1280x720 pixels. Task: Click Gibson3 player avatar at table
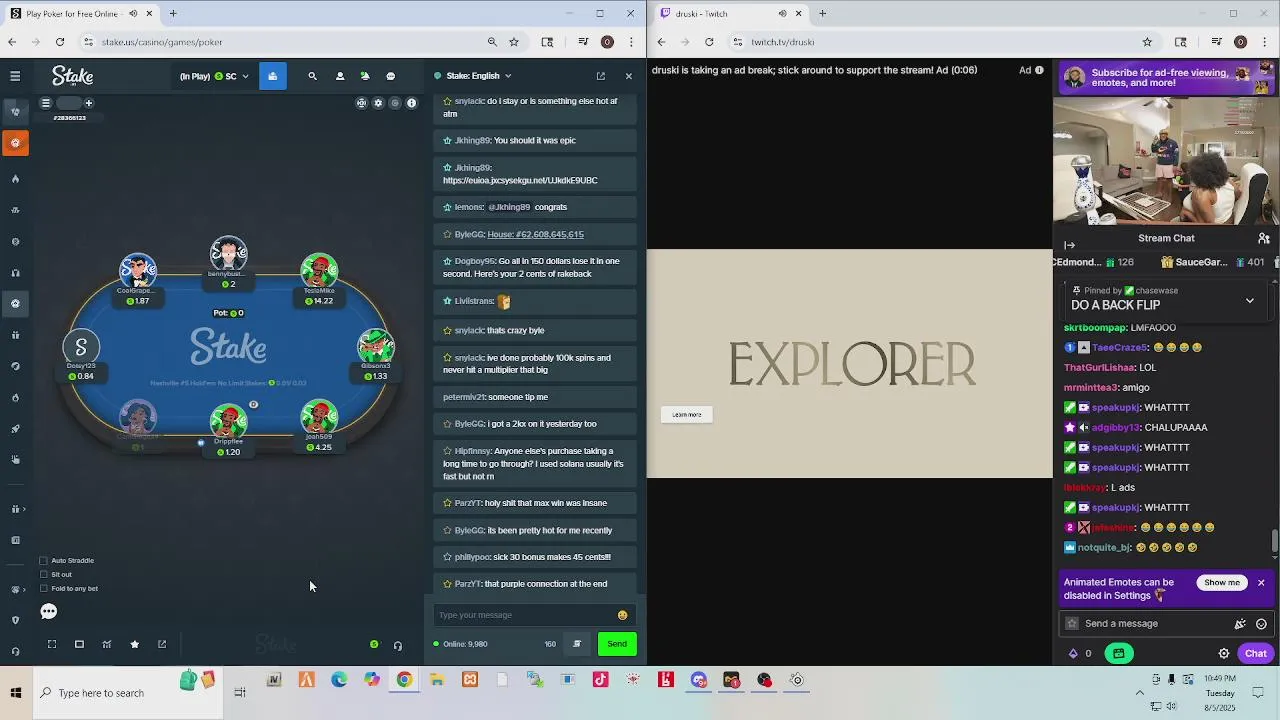pos(376,347)
